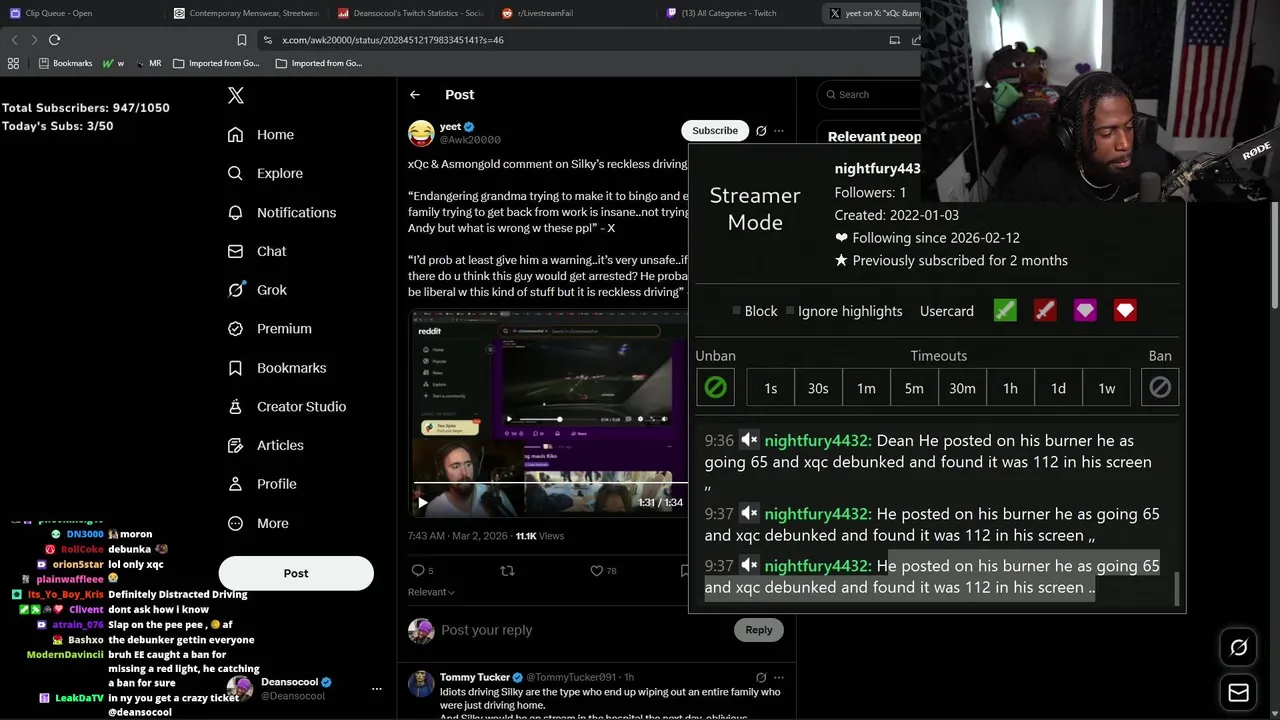Select the 1d timeout button

(x=1058, y=388)
